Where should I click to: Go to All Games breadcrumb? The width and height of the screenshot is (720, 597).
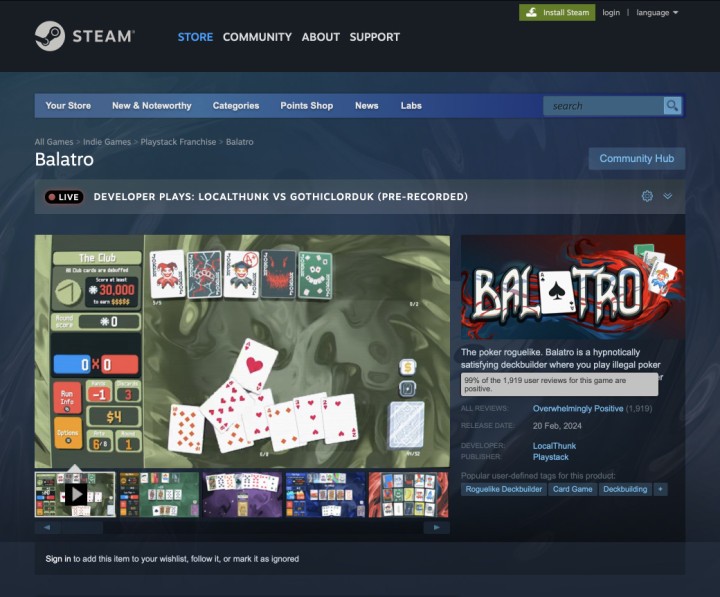click(x=54, y=142)
